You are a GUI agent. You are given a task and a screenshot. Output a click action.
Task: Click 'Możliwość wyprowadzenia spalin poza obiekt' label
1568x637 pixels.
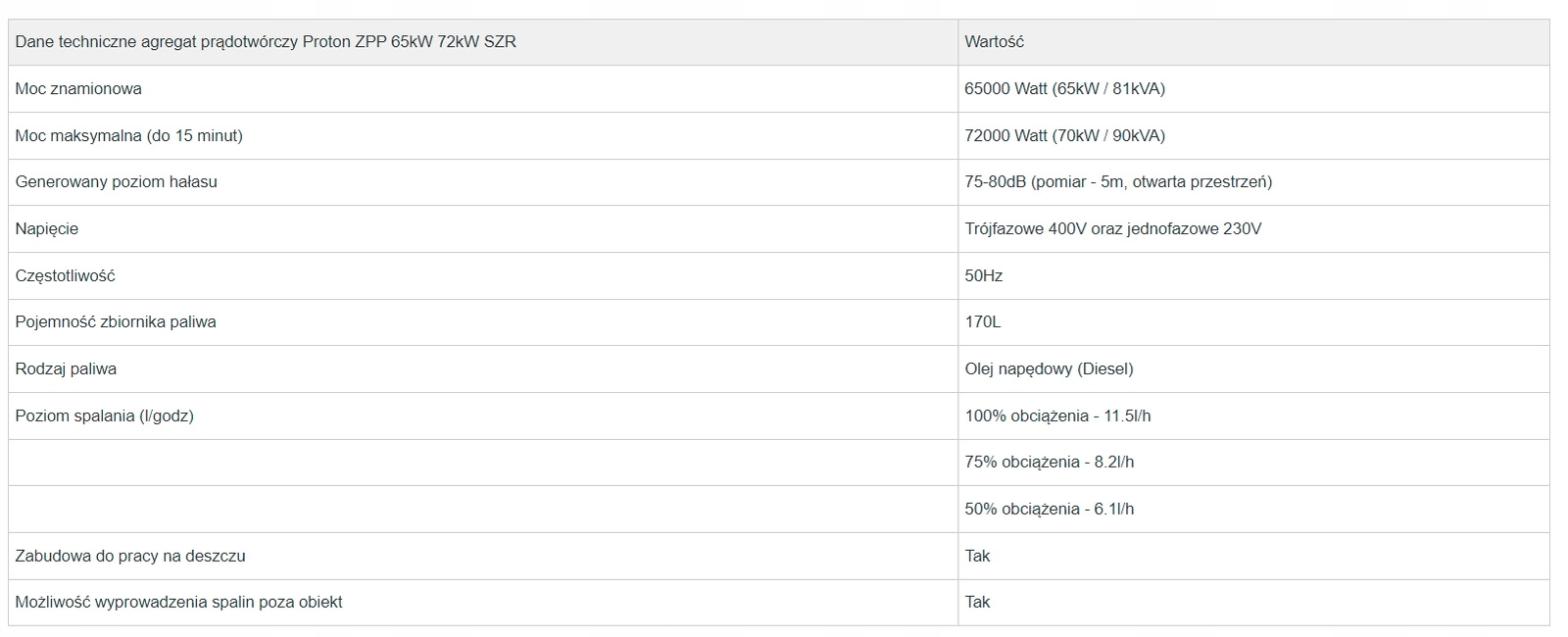click(178, 603)
